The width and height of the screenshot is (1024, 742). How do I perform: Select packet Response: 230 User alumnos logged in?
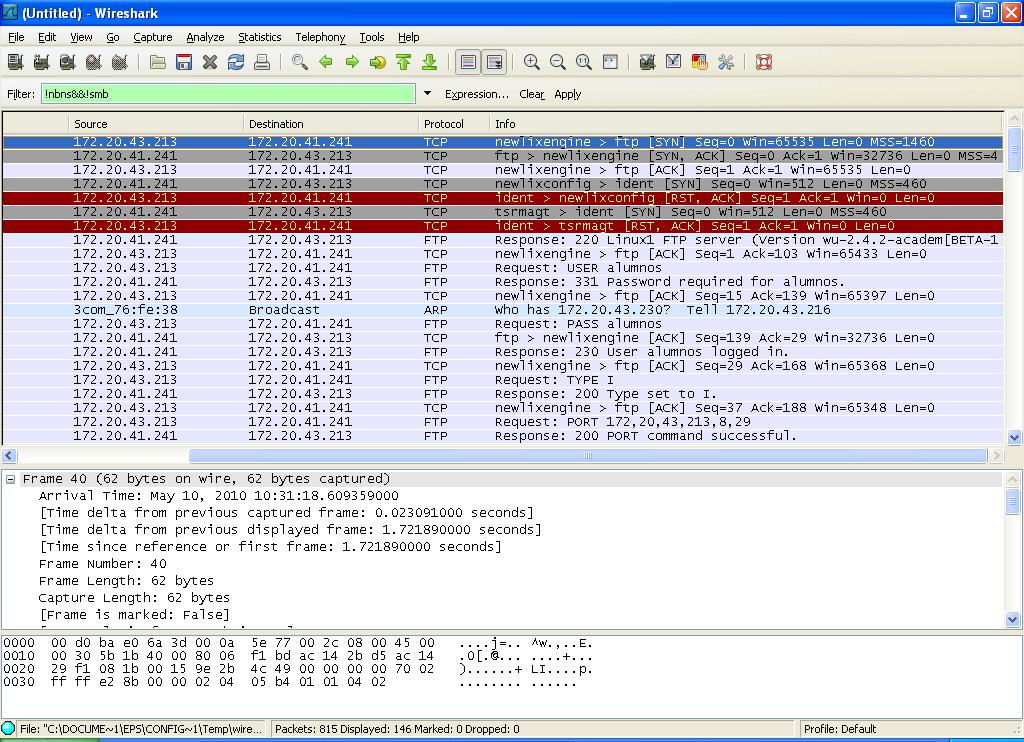[503, 351]
